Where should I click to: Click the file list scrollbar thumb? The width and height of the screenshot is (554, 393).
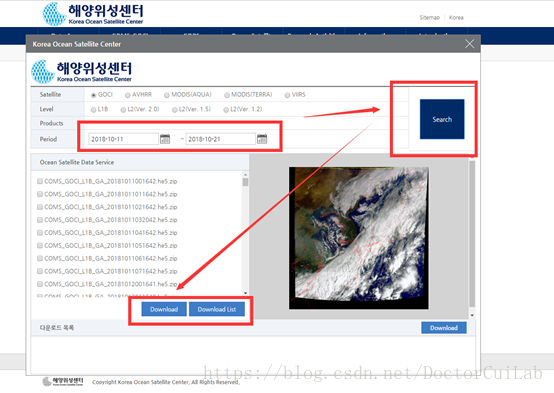[x=245, y=182]
